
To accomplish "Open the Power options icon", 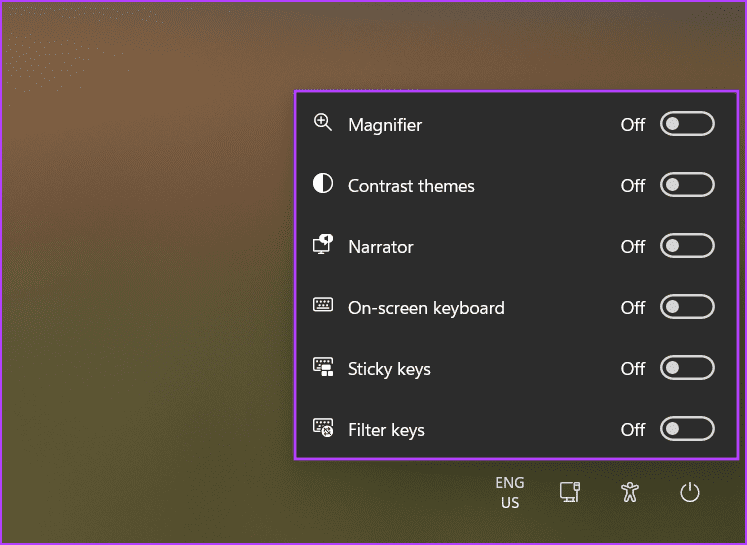I will 689,492.
